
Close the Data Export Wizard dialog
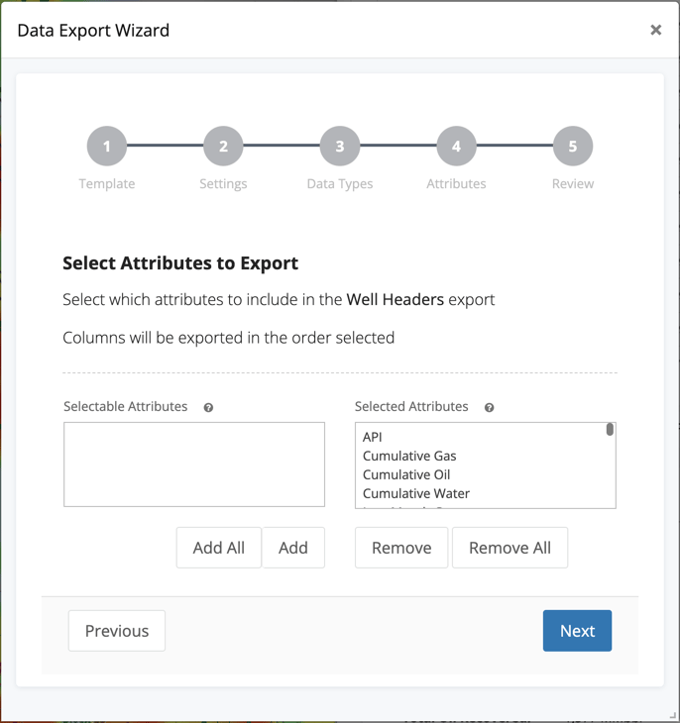[x=656, y=30]
